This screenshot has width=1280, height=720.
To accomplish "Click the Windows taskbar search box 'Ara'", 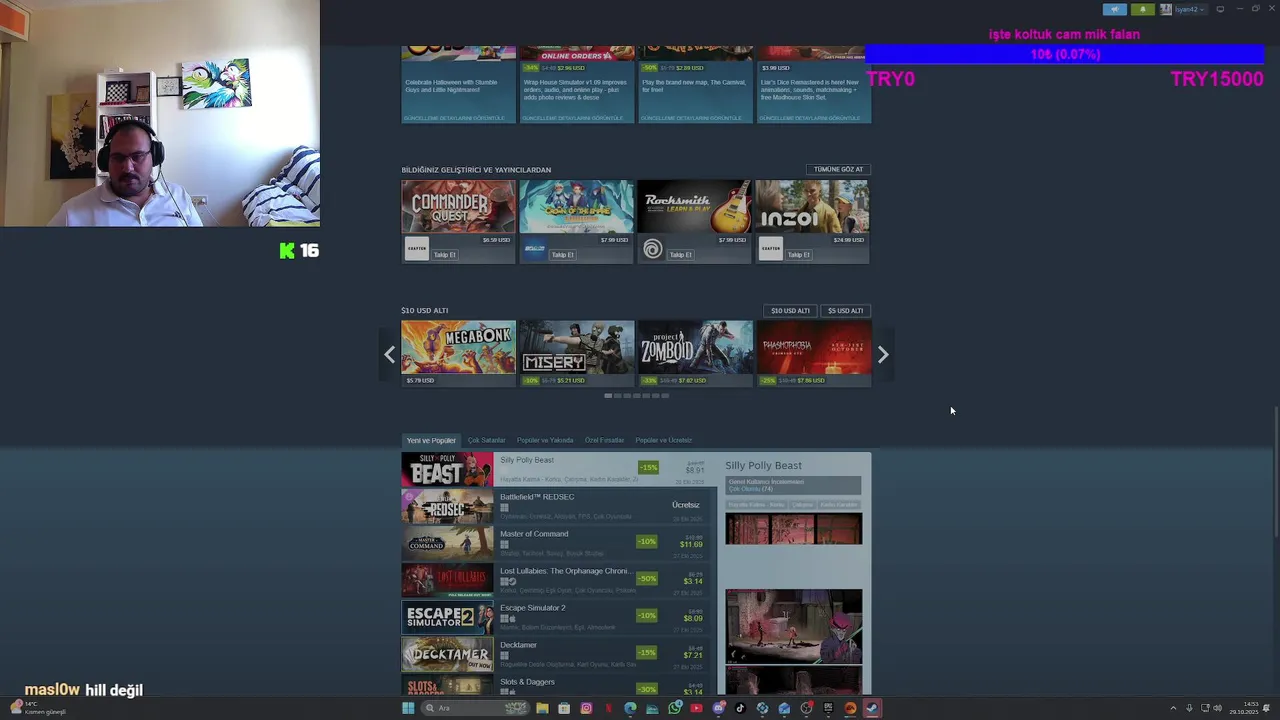I will point(475,708).
